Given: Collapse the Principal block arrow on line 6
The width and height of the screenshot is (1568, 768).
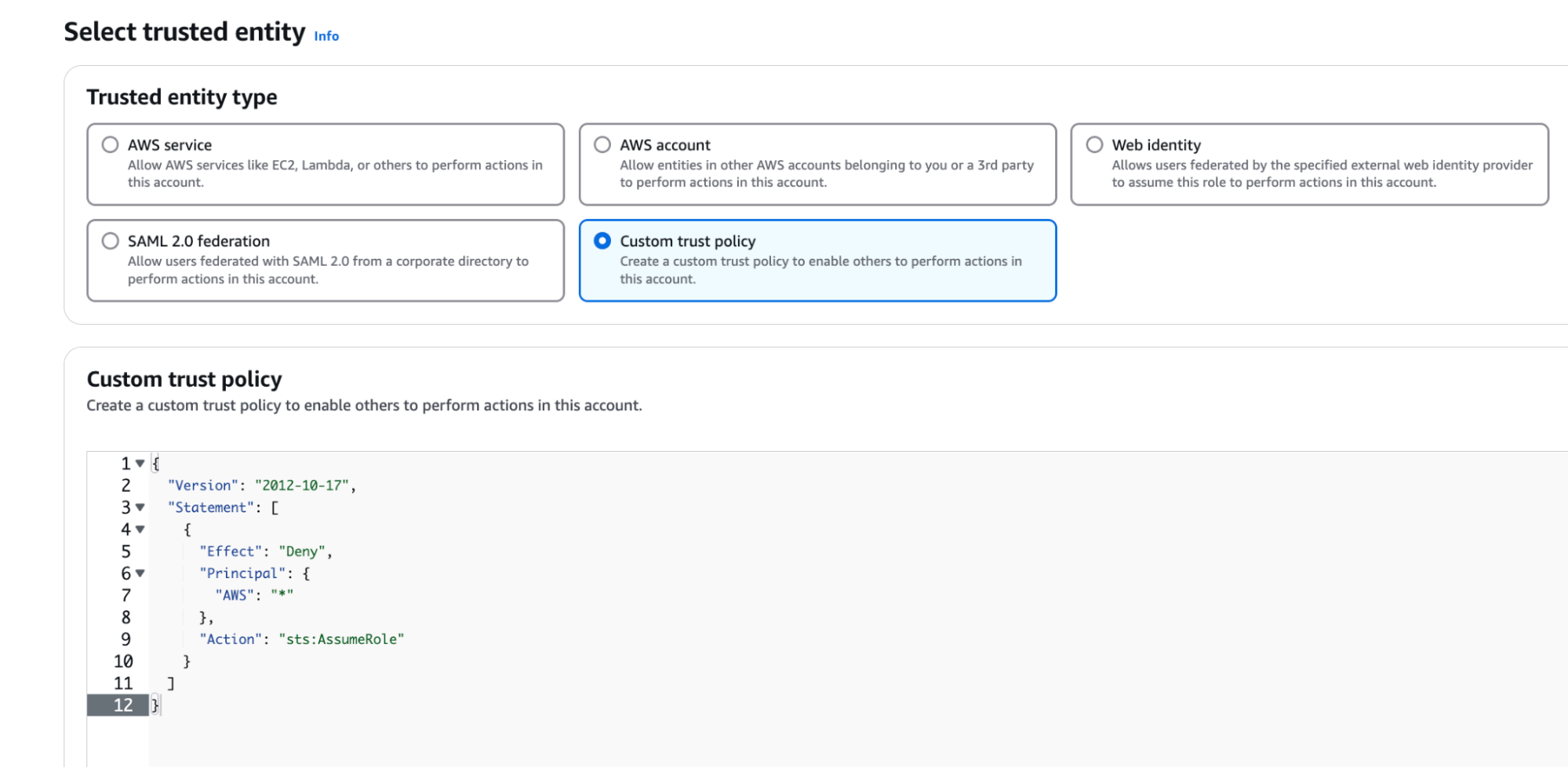Looking at the screenshot, I should point(140,573).
